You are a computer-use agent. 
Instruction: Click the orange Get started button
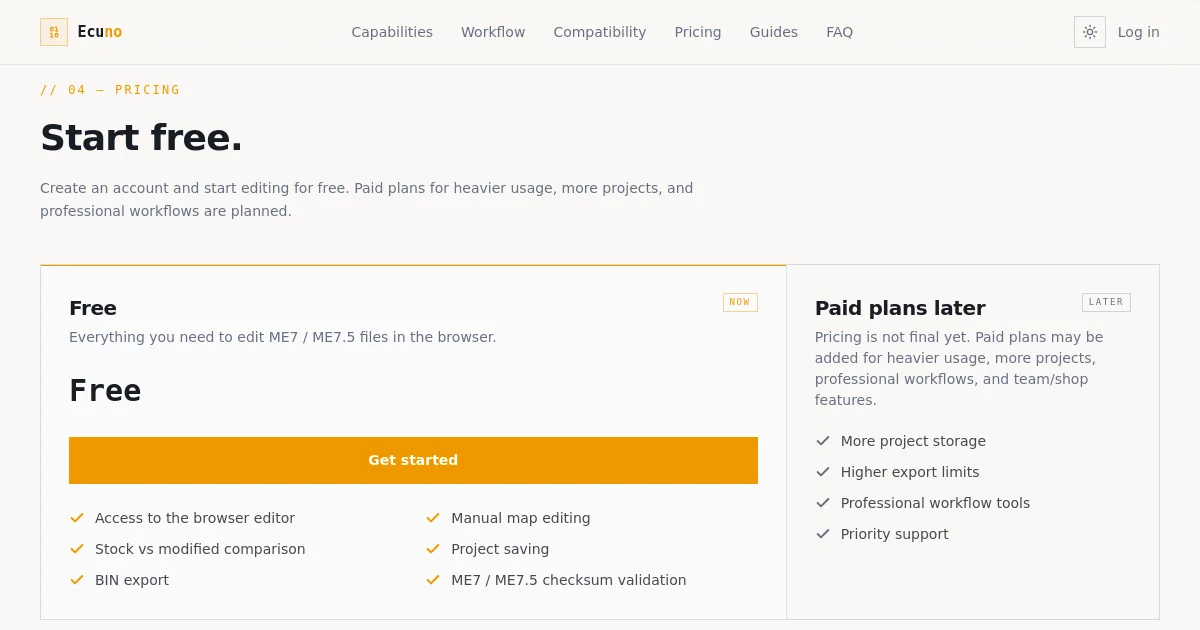click(413, 460)
